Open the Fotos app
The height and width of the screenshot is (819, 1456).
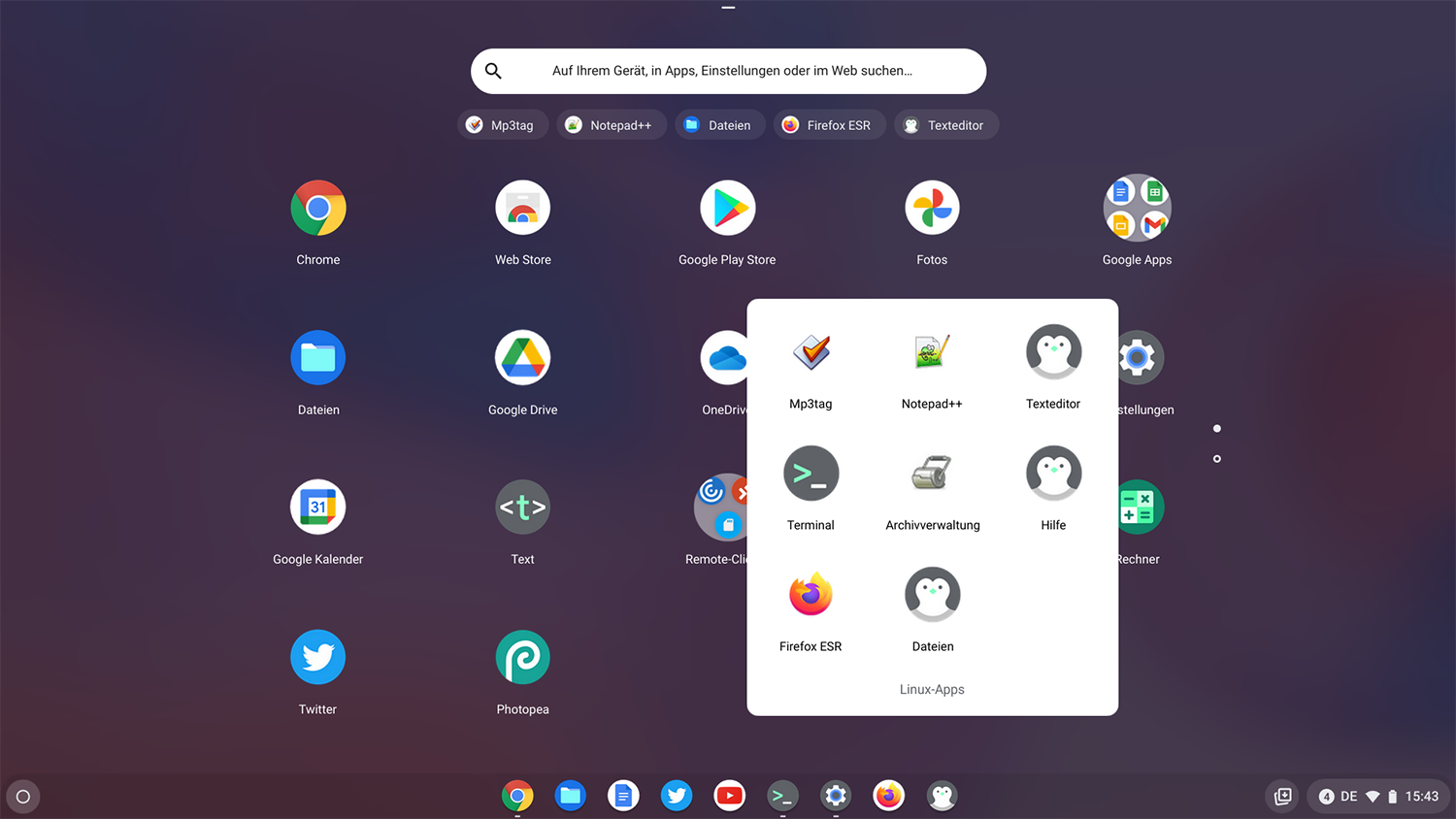point(932,208)
